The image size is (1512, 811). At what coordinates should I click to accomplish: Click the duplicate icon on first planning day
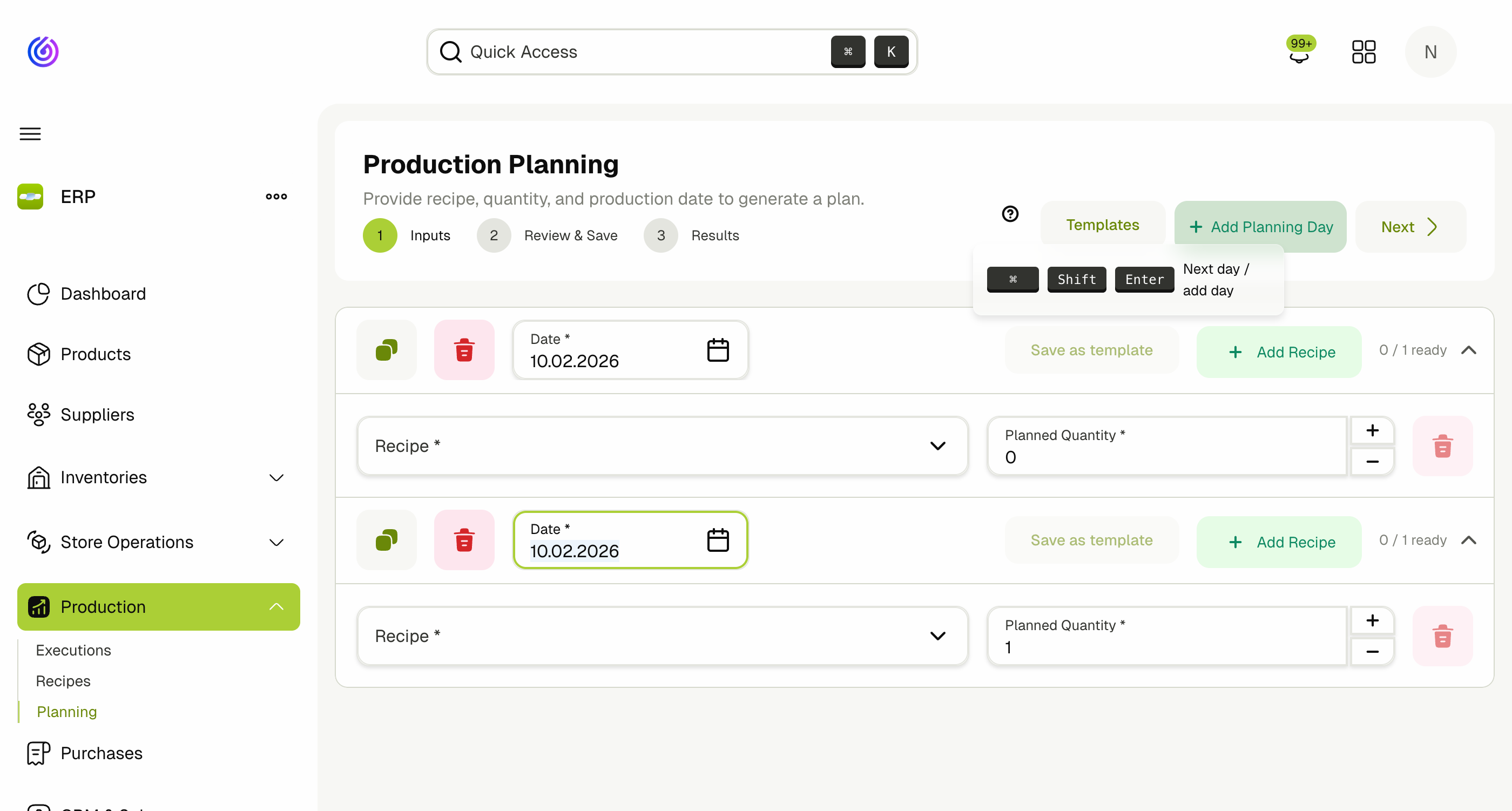coord(386,349)
